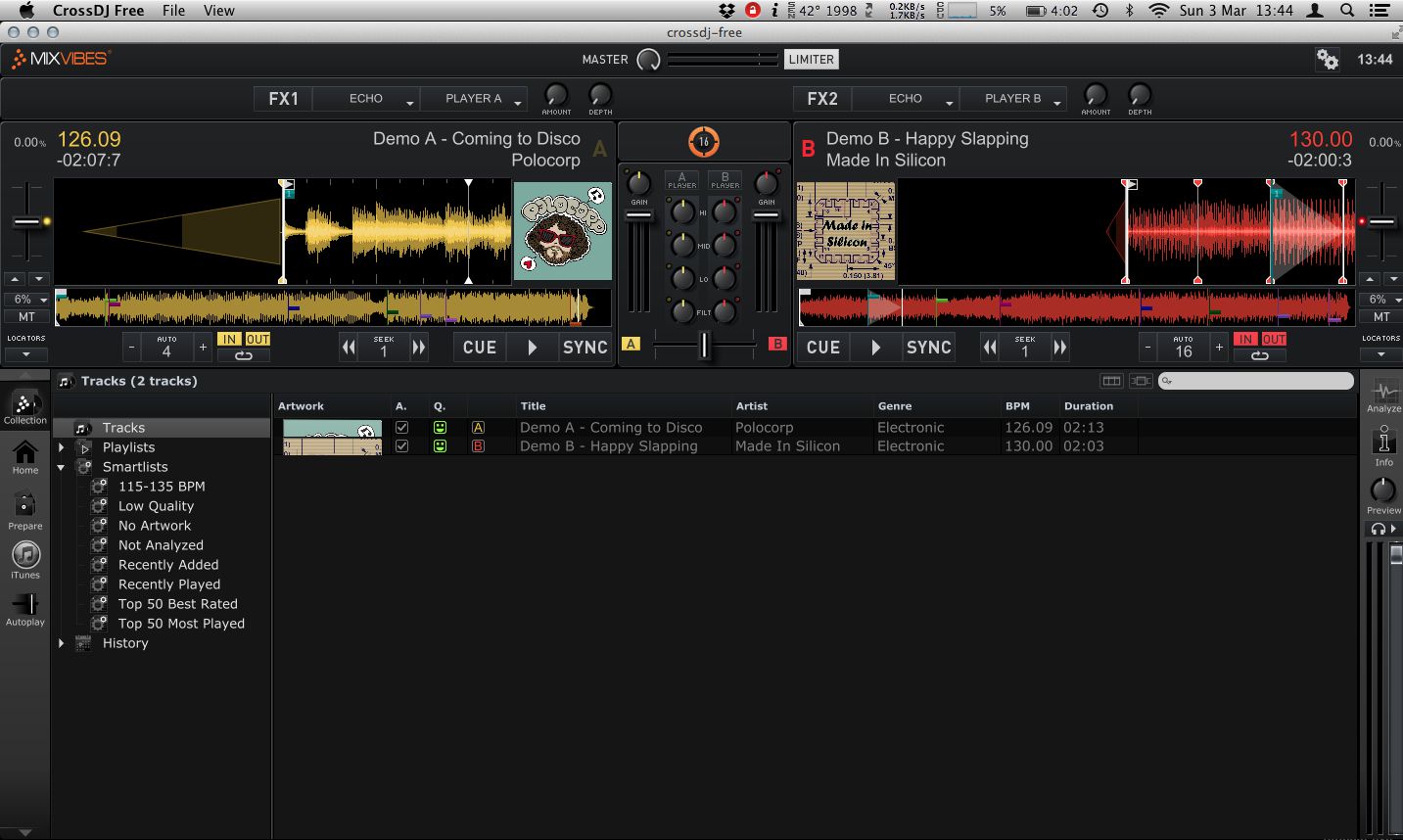Open the File menu

[174, 11]
